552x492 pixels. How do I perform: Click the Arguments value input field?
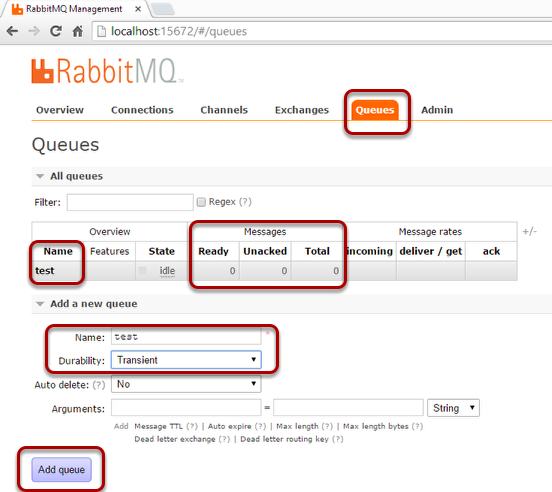pyautogui.click(x=348, y=408)
